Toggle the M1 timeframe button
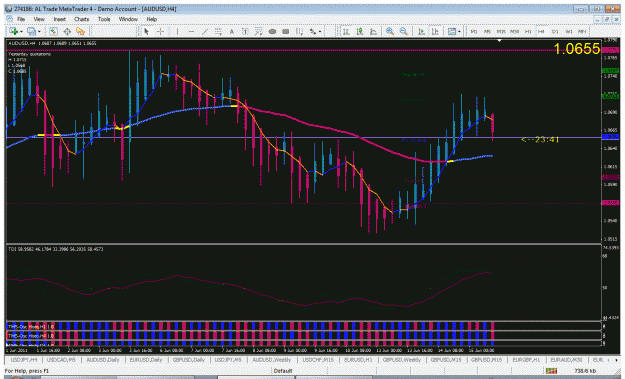Screen dimensions: 625x379 pos(474,31)
